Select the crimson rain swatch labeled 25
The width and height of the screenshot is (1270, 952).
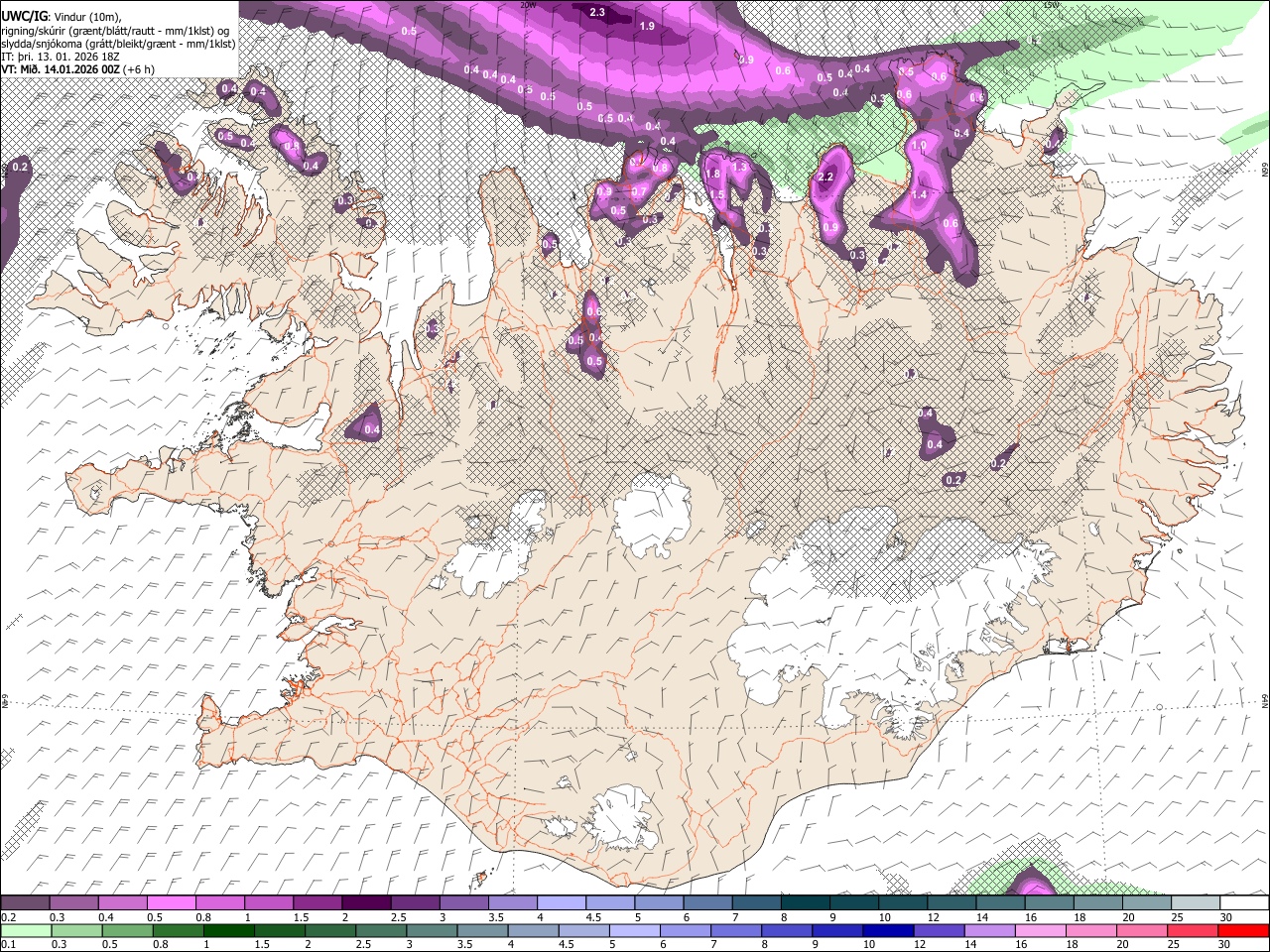[1194, 930]
